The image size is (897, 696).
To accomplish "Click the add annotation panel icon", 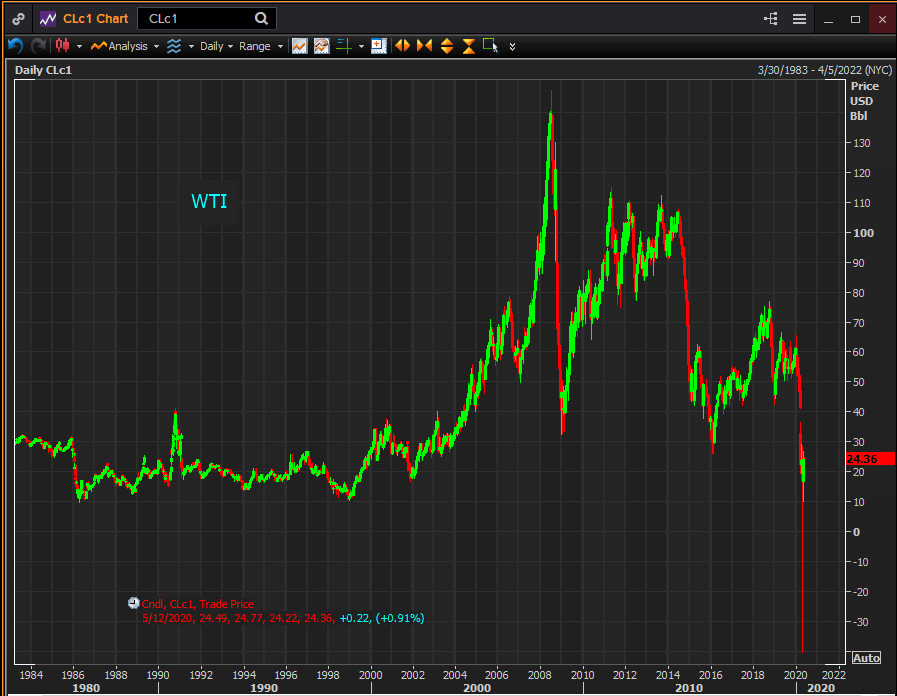I will coord(379,46).
